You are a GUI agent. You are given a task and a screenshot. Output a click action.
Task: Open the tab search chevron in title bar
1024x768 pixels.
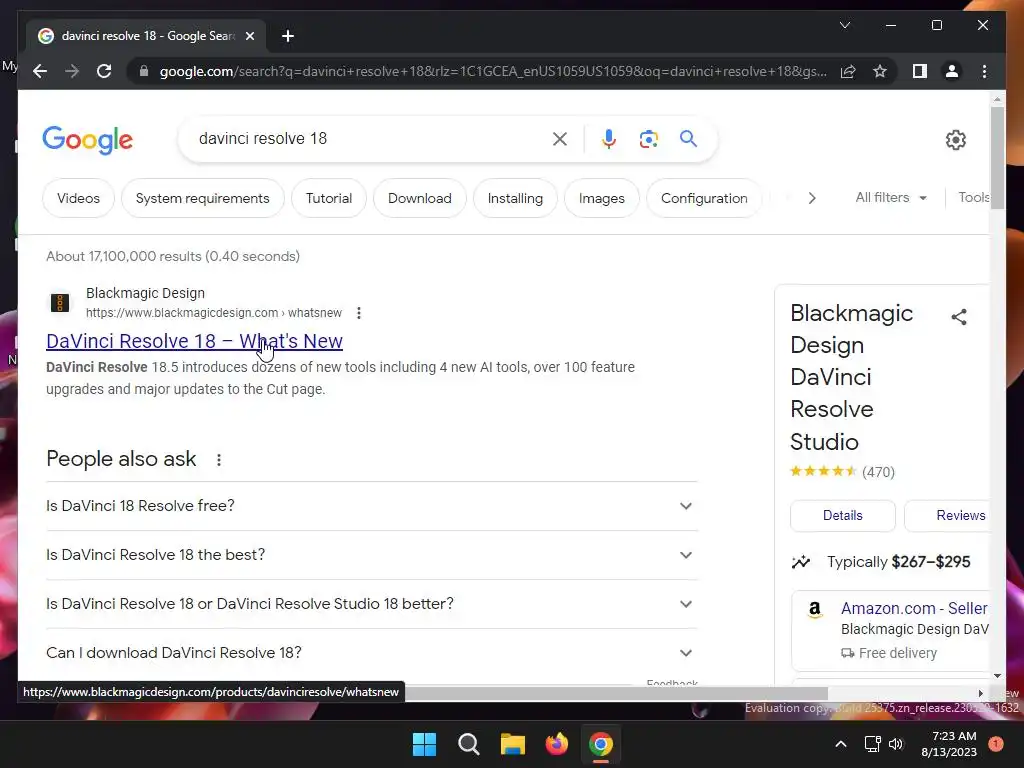[x=844, y=25]
